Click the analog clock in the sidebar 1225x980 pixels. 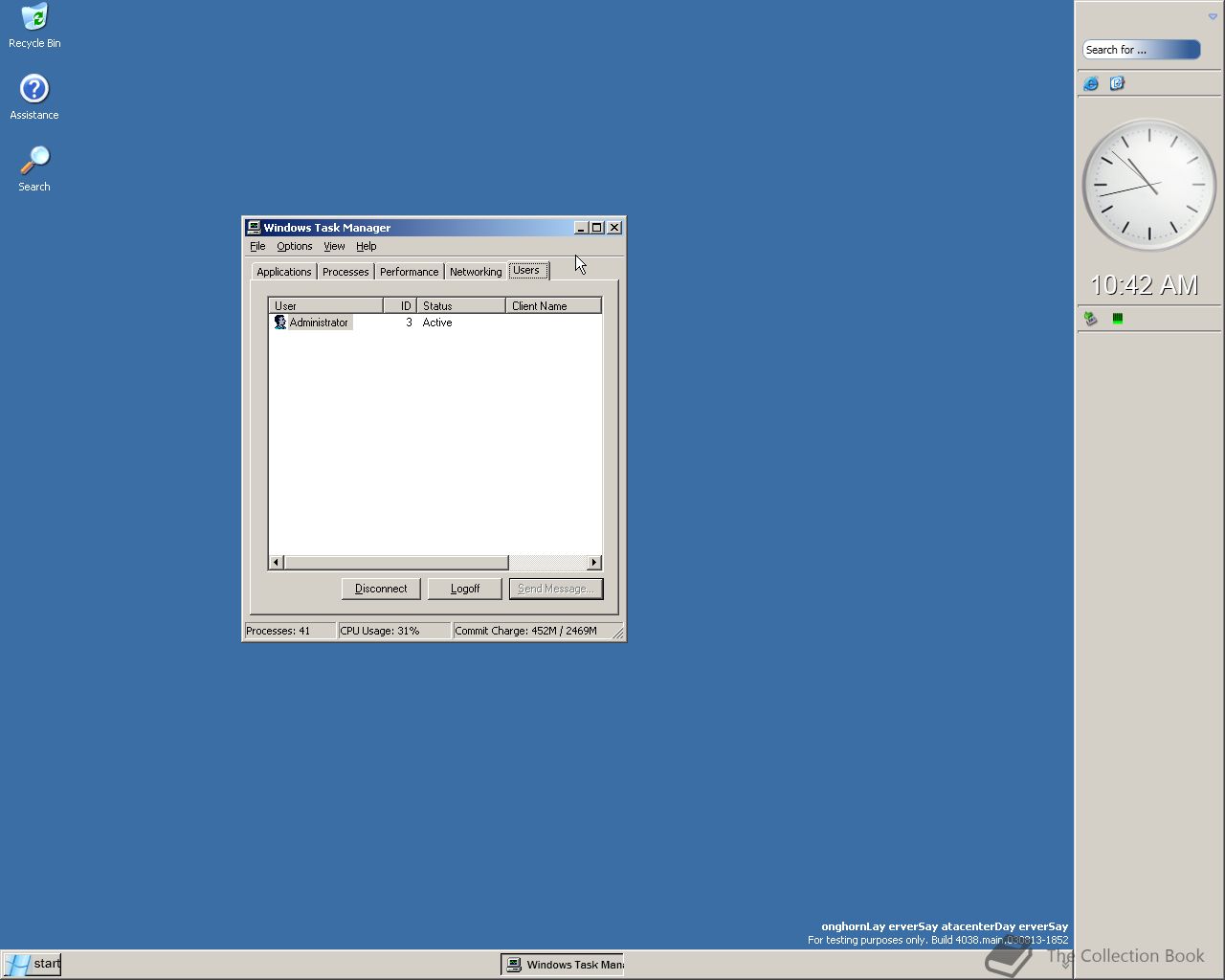pyautogui.click(x=1149, y=185)
